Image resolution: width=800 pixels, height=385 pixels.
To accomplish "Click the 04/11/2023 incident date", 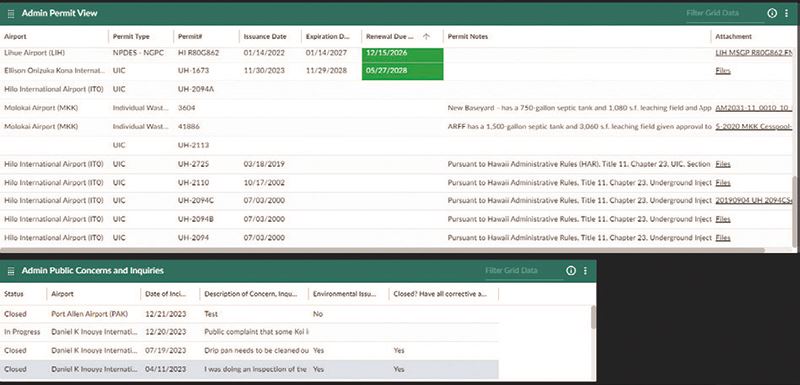I will point(165,369).
